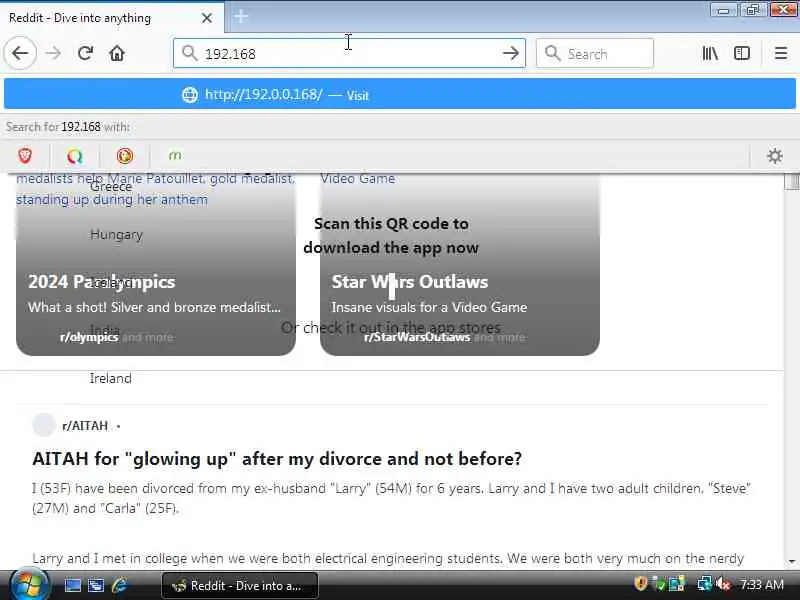Visit the http://192.0.0.168/ suggestion

400,94
